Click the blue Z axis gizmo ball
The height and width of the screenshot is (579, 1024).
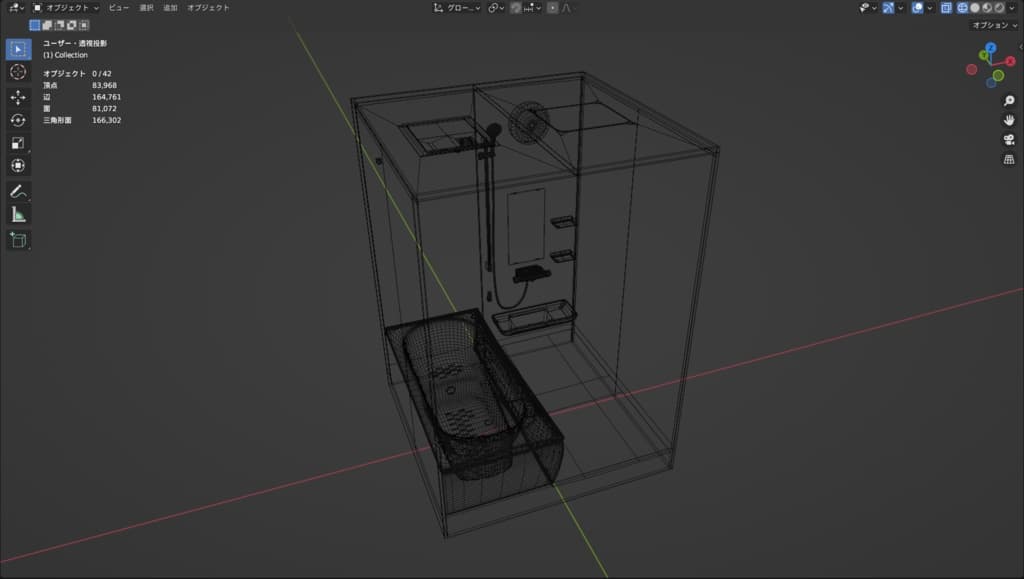tap(991, 48)
